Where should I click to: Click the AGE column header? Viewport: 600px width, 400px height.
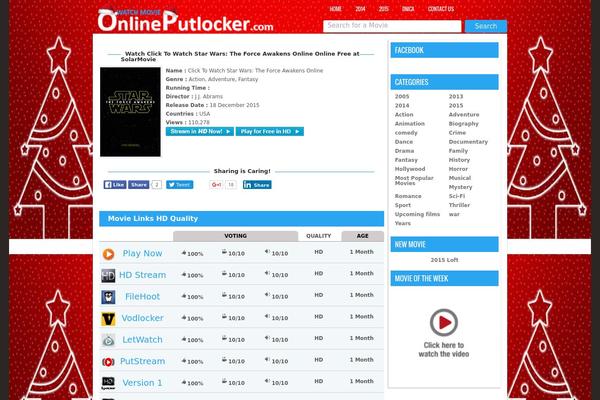362,236
